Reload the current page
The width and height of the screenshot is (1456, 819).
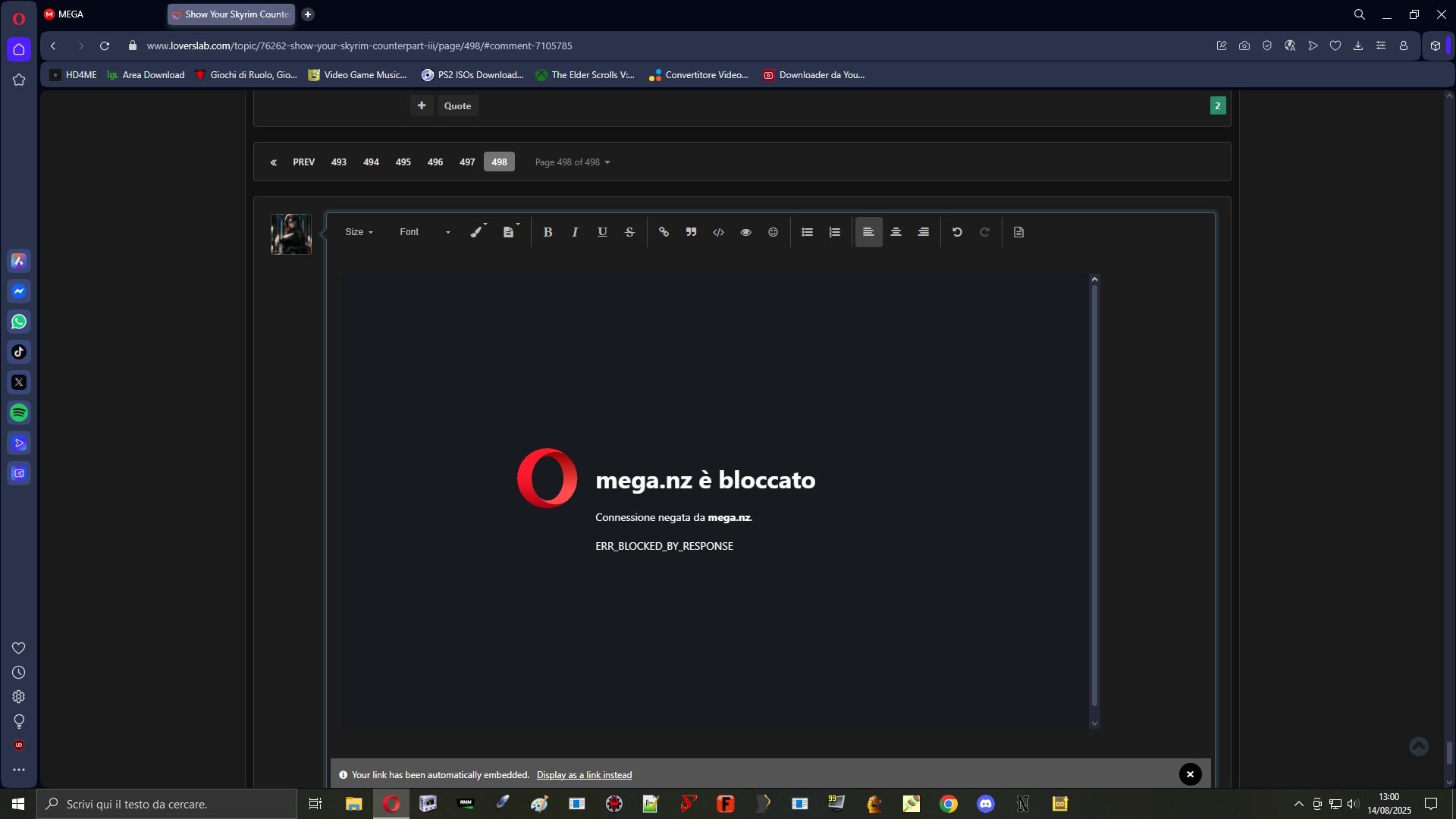[x=105, y=46]
